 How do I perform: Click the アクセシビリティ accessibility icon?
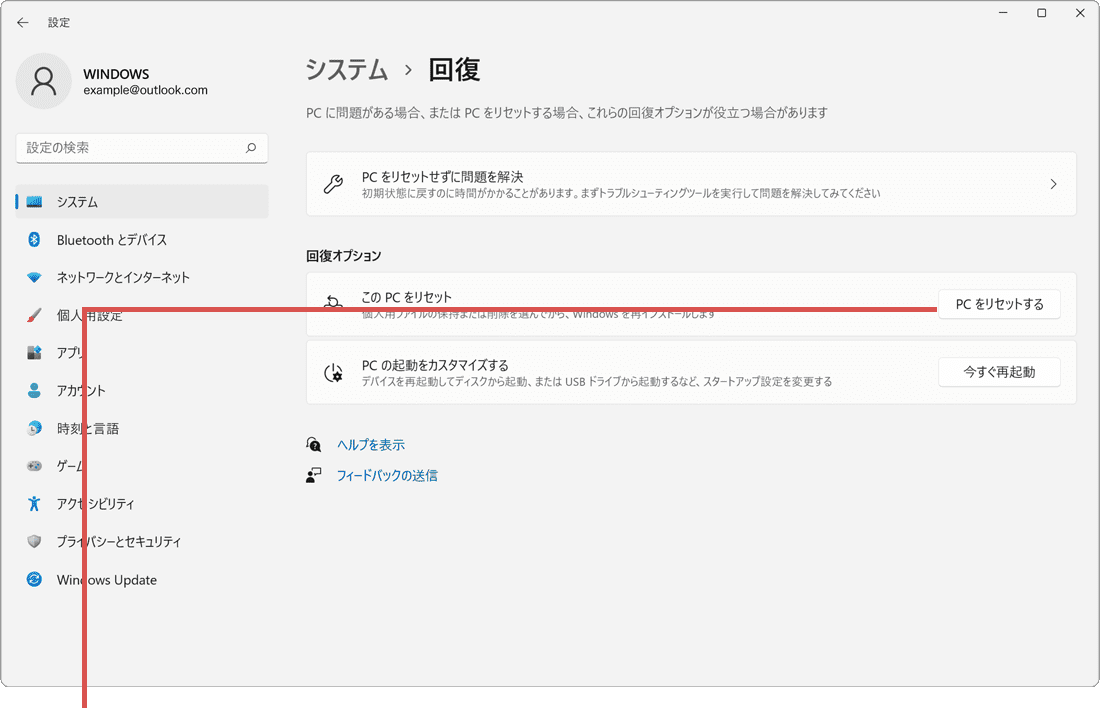pos(33,504)
